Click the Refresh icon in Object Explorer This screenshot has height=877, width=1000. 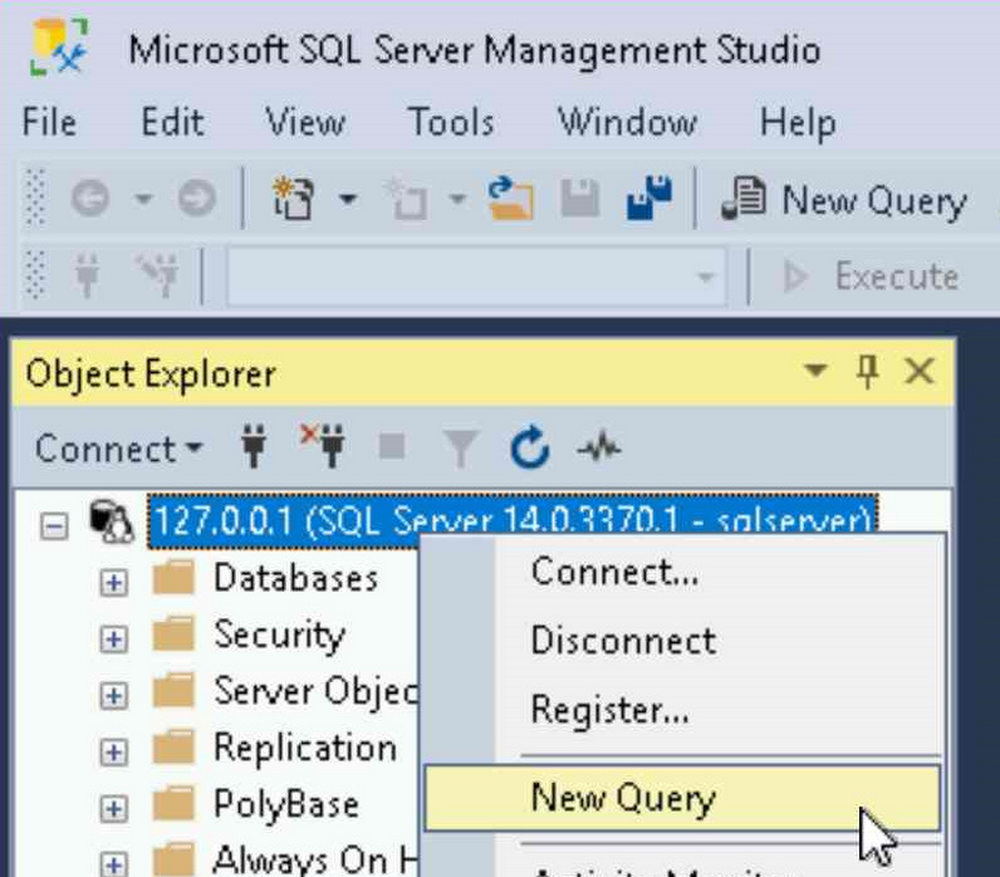pyautogui.click(x=530, y=446)
